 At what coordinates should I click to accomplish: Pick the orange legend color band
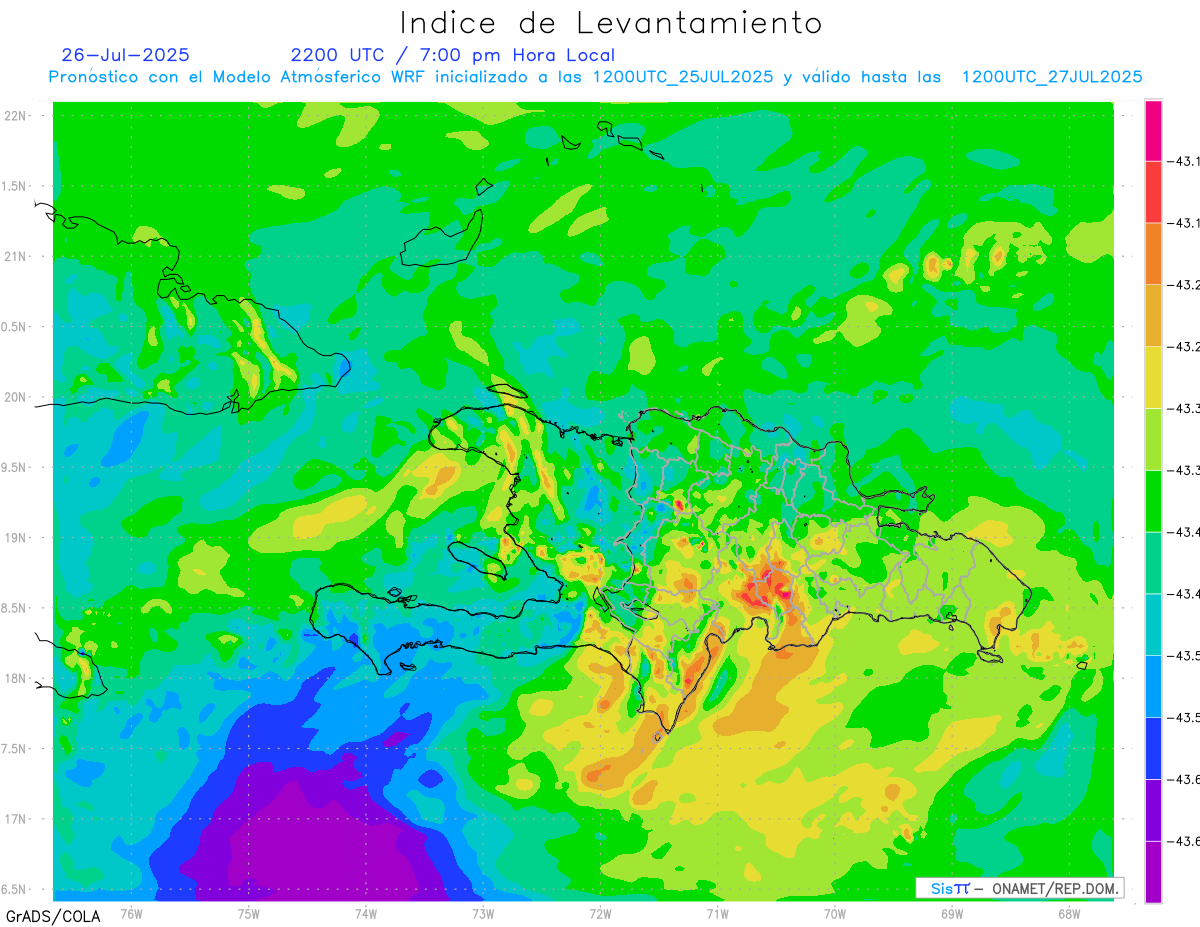tap(1153, 254)
